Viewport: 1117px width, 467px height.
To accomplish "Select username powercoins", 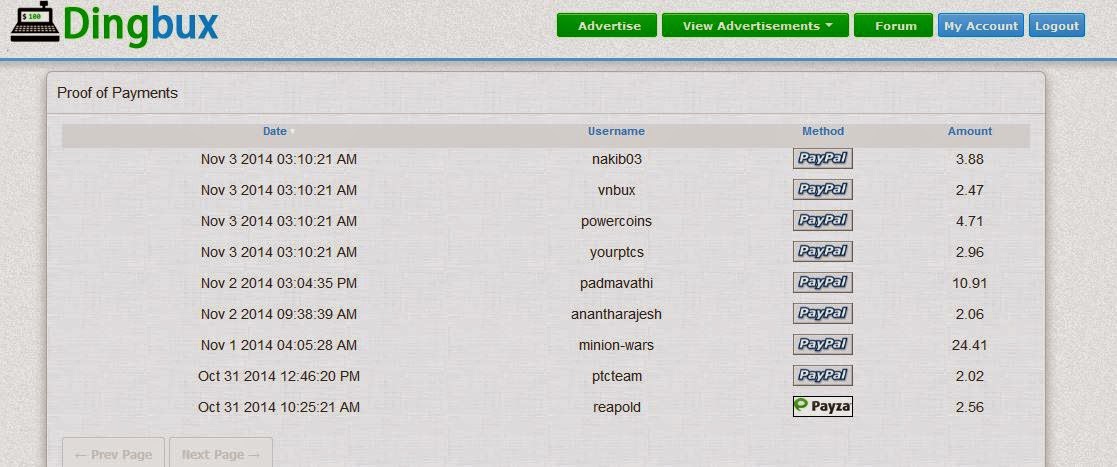I will pos(617,221).
